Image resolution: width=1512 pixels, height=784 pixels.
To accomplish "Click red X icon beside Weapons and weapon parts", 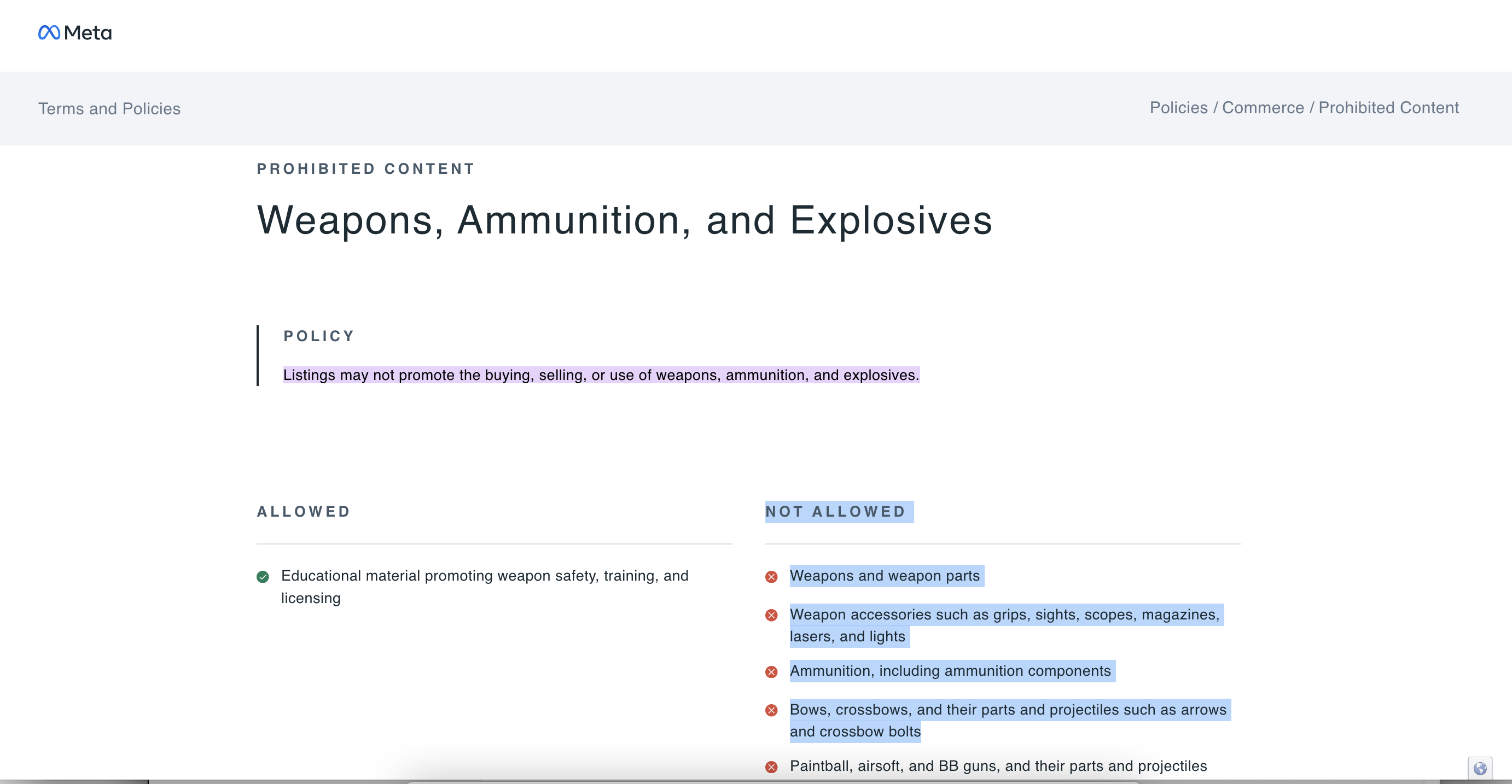I will pos(771,577).
